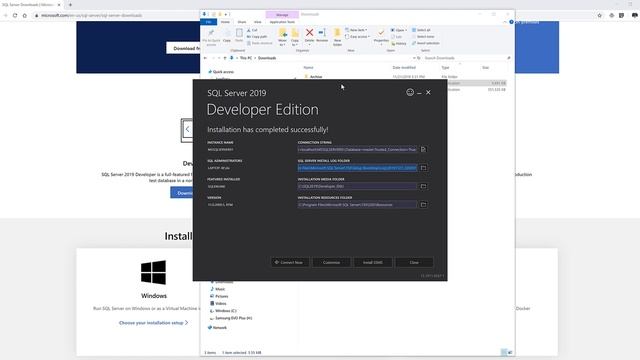Click Downloads in the Explorer address path
This screenshot has height=360, width=640.
267,58
